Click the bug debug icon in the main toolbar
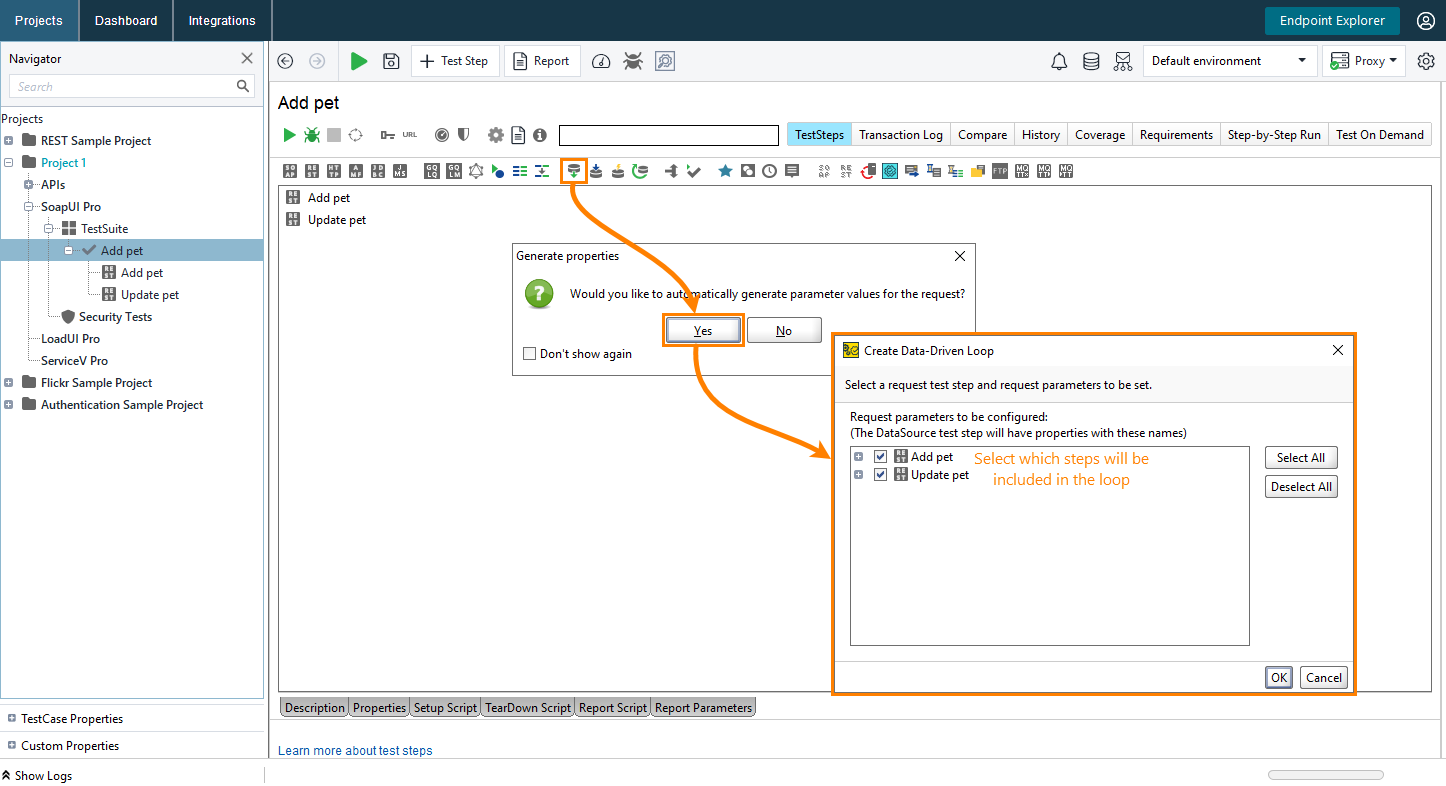This screenshot has width=1446, height=786. click(x=633, y=61)
